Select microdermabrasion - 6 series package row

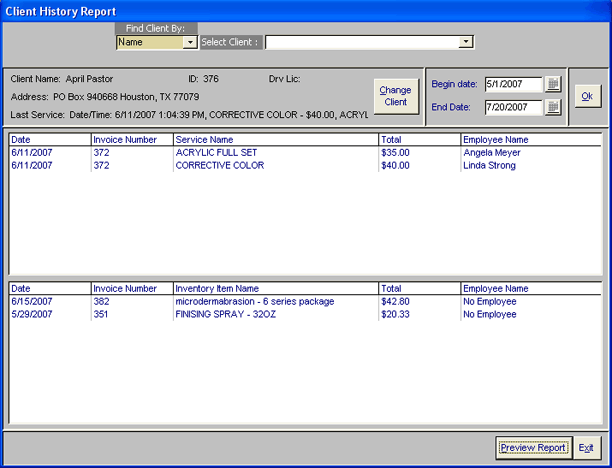click(305, 301)
